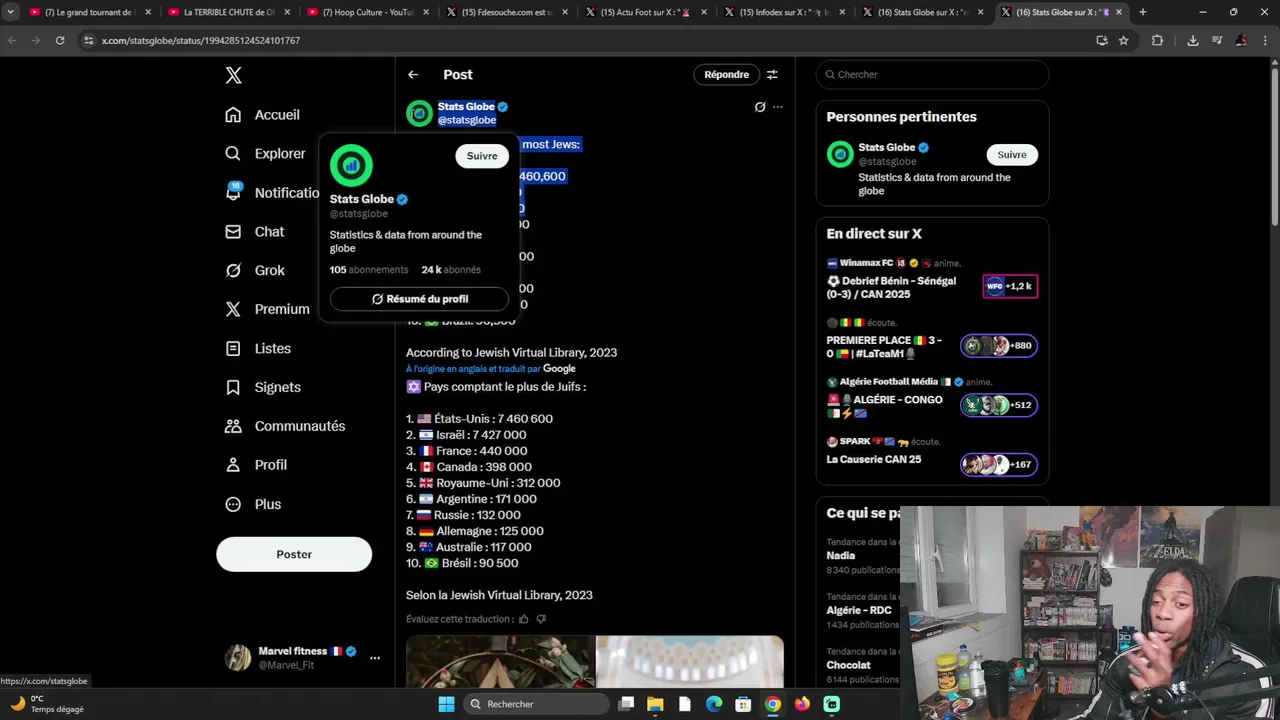Open Windows Start menu
Viewport: 1280px width, 720px height.
[x=446, y=704]
